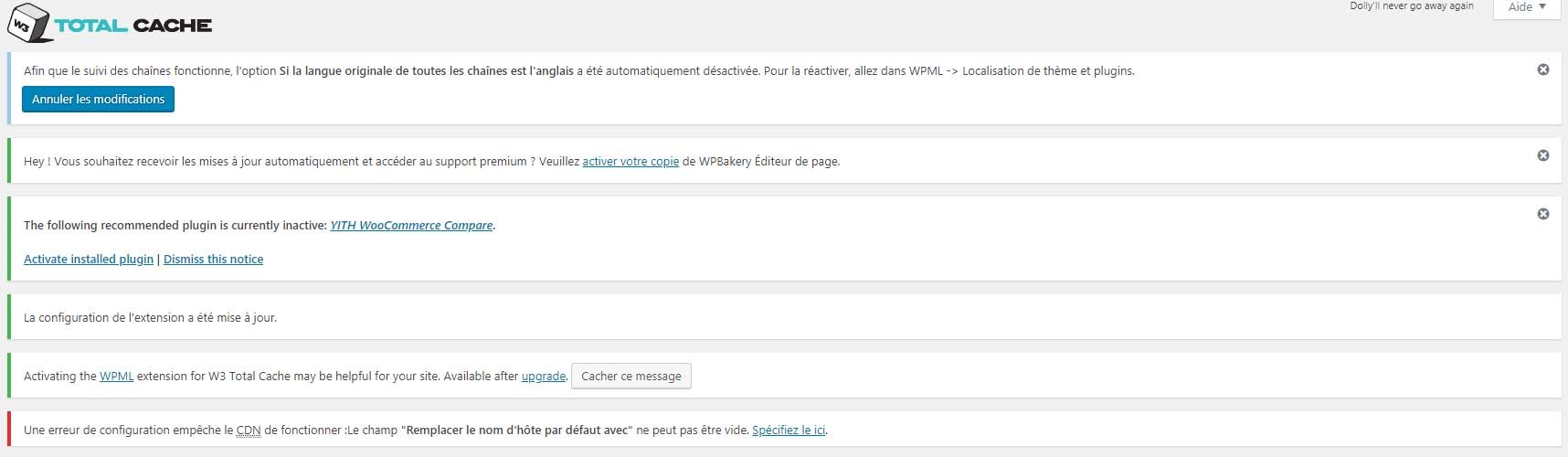Click the bold langue originale option text
The width and height of the screenshot is (1568, 457).
click(427, 71)
